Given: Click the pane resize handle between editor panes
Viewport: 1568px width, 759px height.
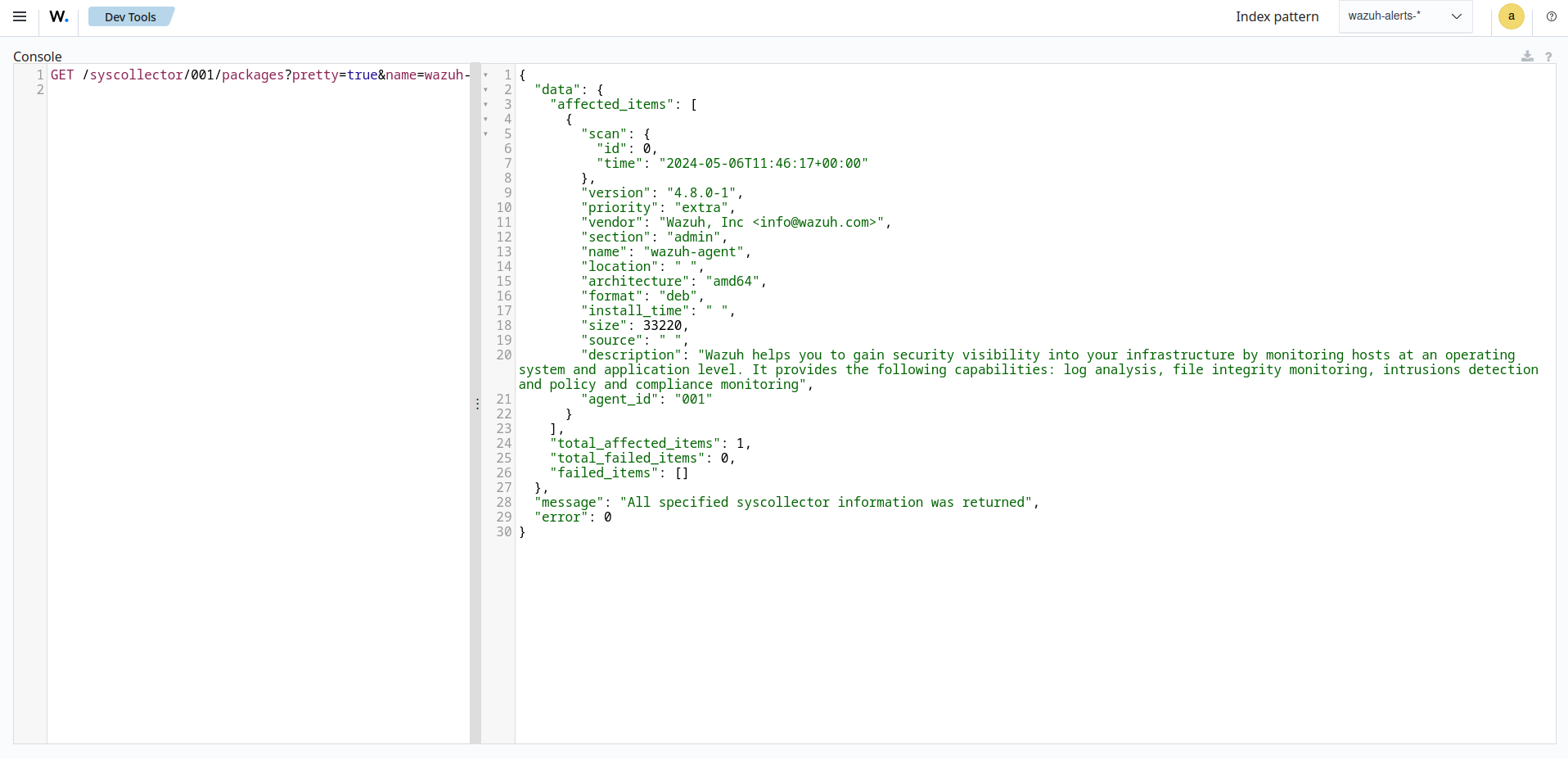Looking at the screenshot, I should pyautogui.click(x=477, y=404).
